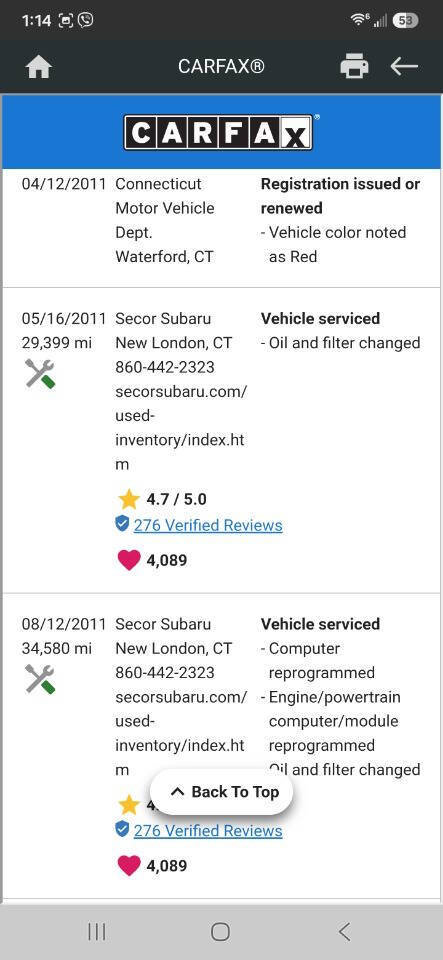The image size is (443, 960).
Task: Open 276 Verified Reviews link for 08/12/2011
Action: point(208,831)
